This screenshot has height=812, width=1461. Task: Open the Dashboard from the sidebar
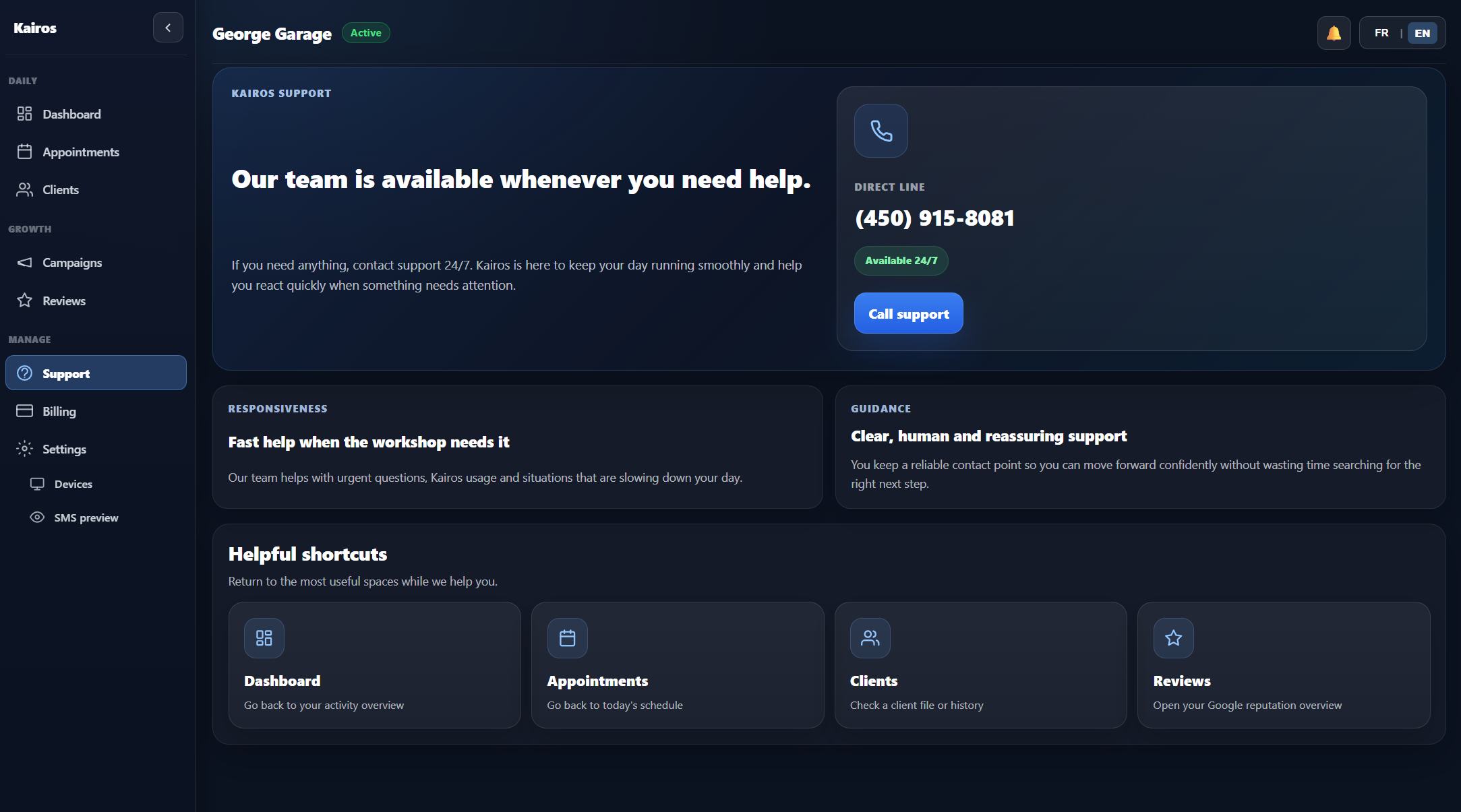point(71,114)
